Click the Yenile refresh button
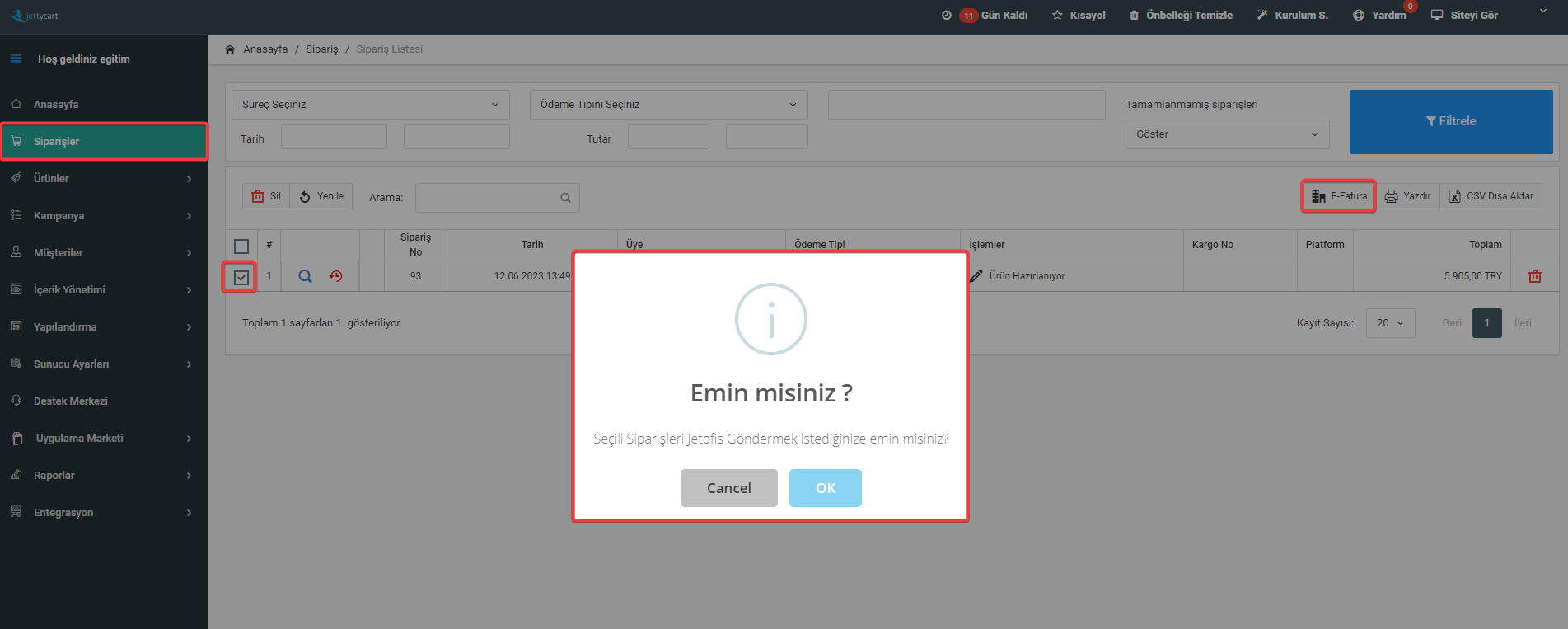Screen dimensions: 1568x629 (x=321, y=196)
